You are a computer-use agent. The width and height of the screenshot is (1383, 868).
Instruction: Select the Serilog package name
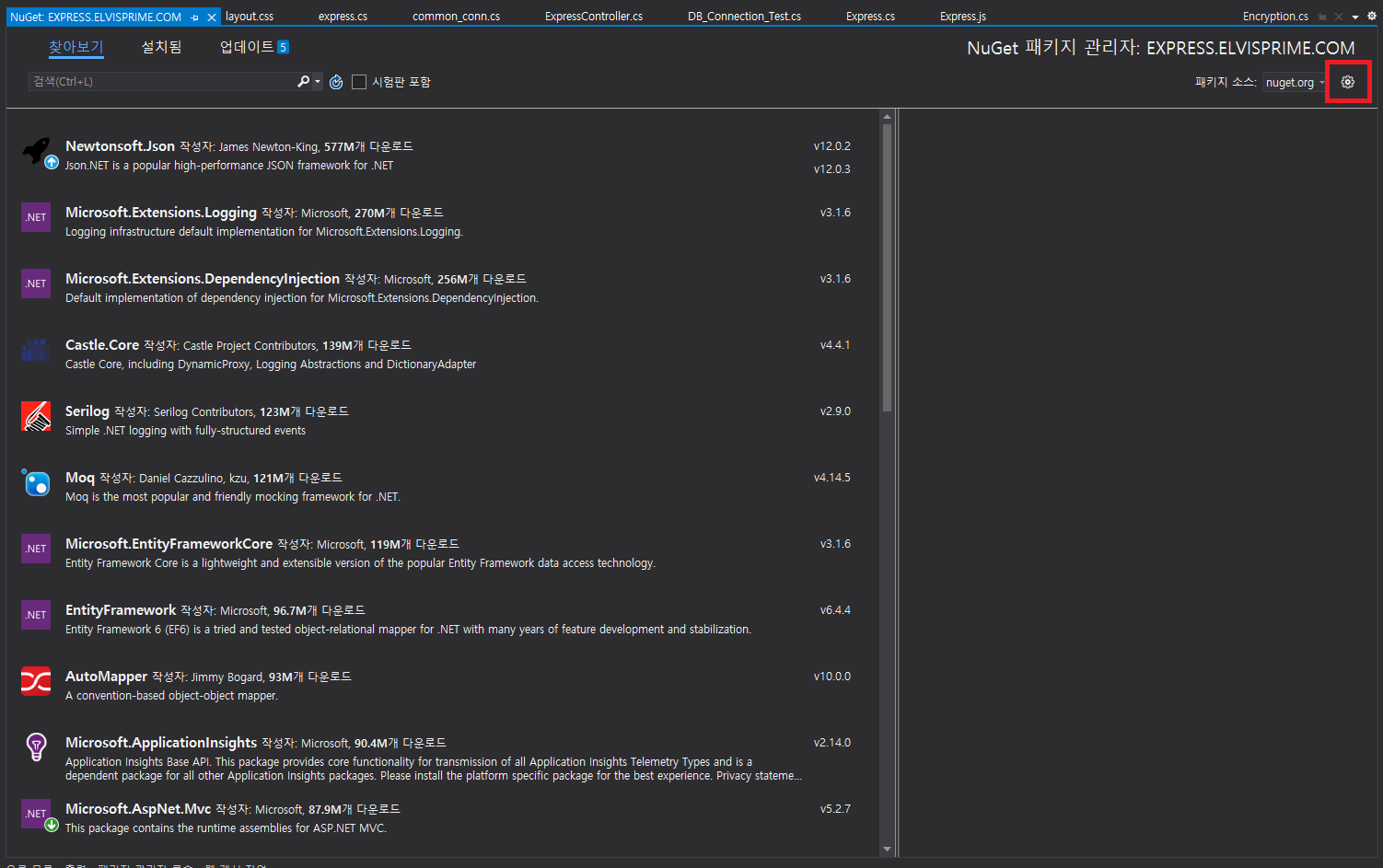(x=87, y=411)
